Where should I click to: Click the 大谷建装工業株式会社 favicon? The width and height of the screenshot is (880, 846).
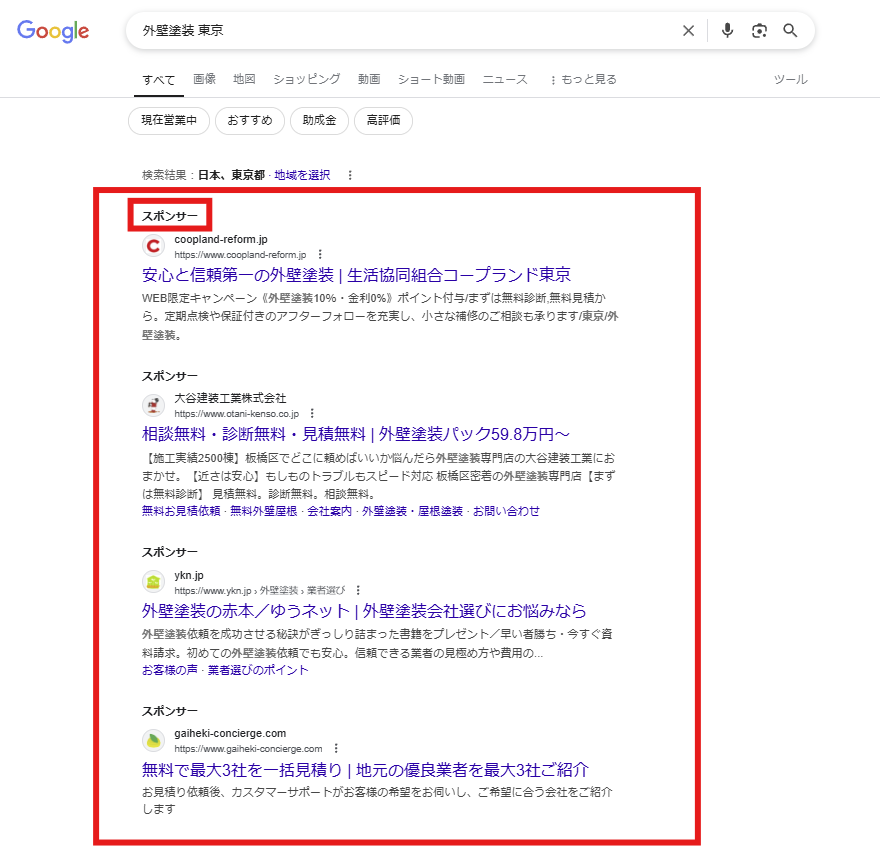(152, 405)
